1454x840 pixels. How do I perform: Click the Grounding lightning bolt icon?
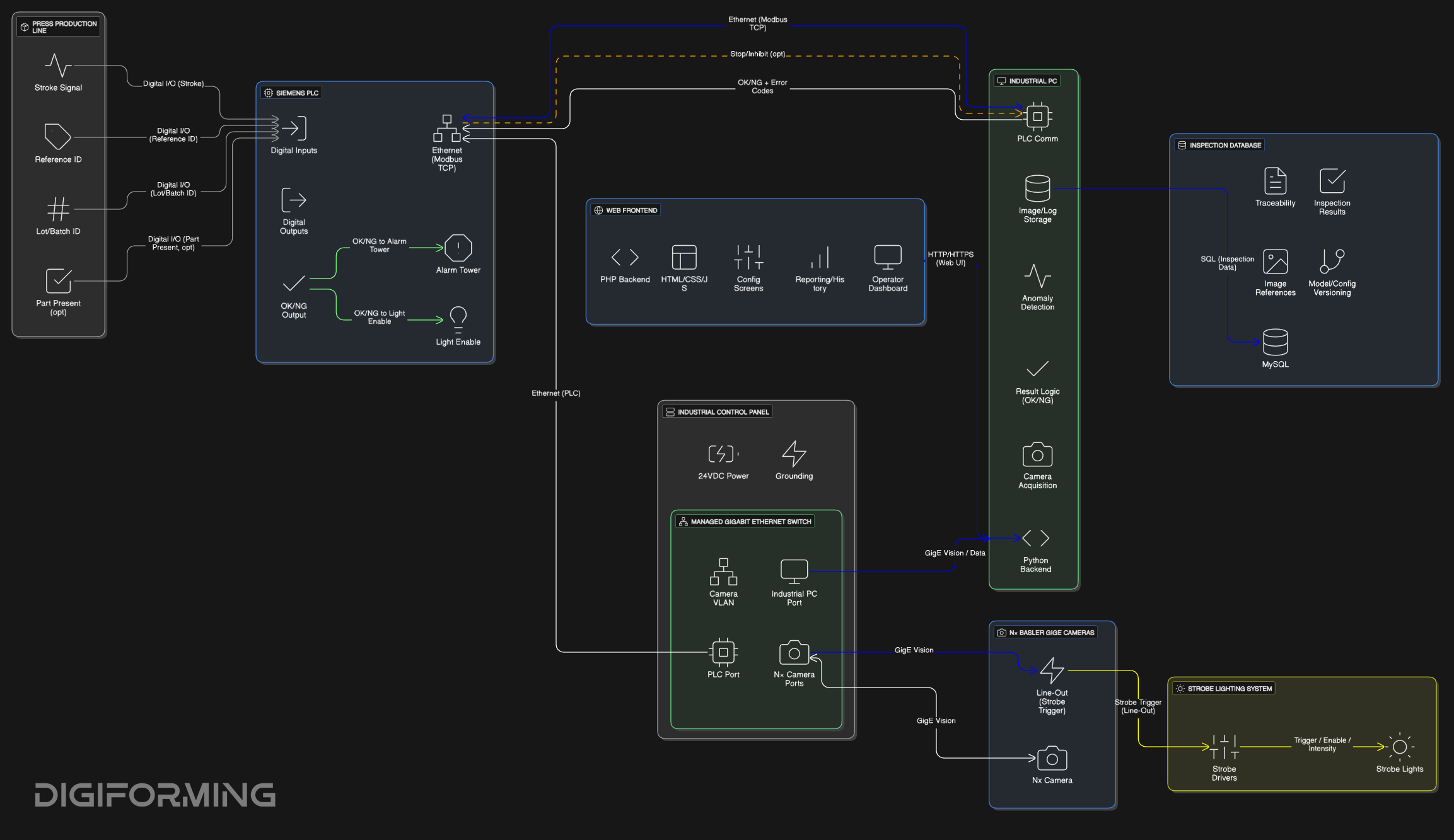pyautogui.click(x=794, y=454)
